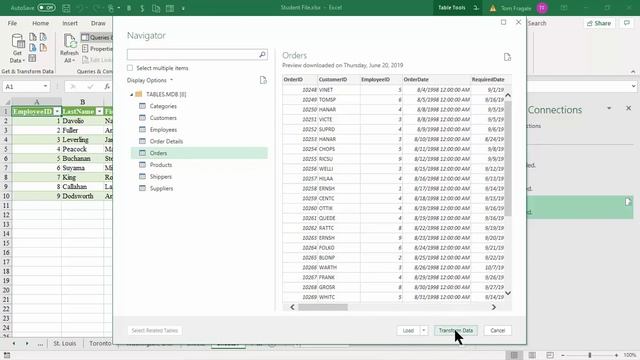Select the Orders table
640x360 pixels.
(x=199, y=153)
